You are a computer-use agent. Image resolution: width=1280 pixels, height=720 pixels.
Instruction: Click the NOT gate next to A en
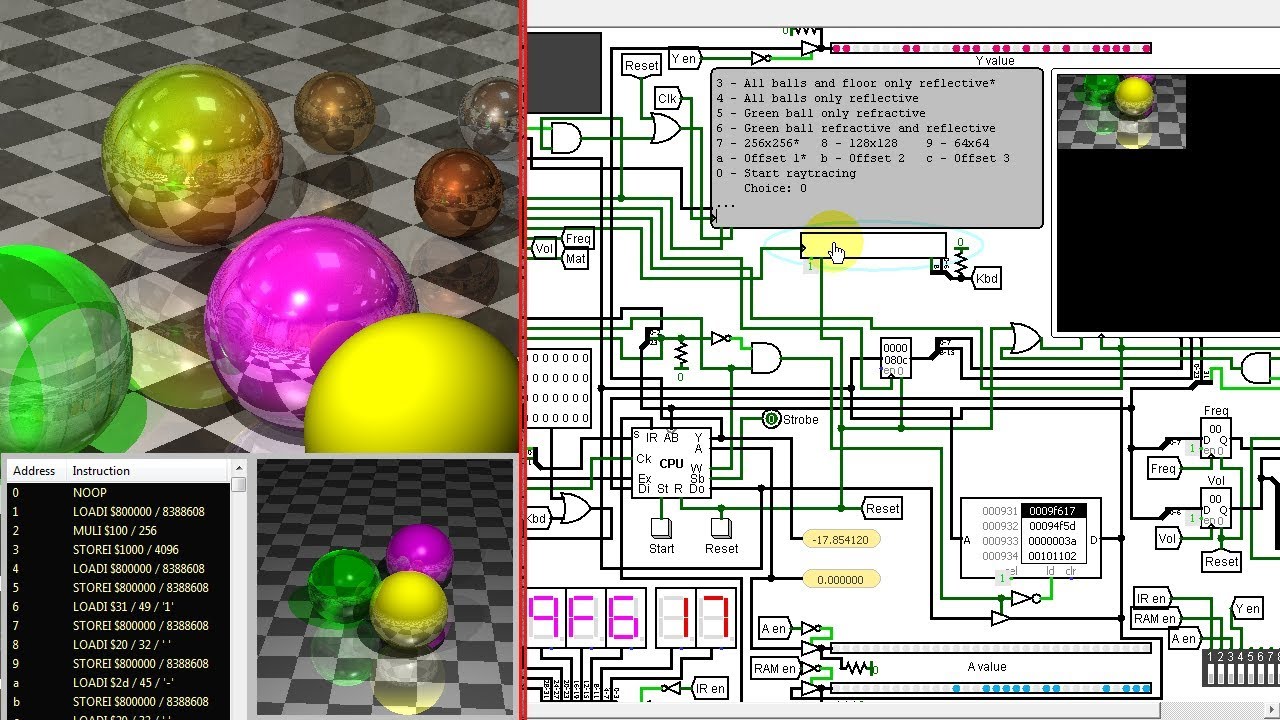coord(811,628)
